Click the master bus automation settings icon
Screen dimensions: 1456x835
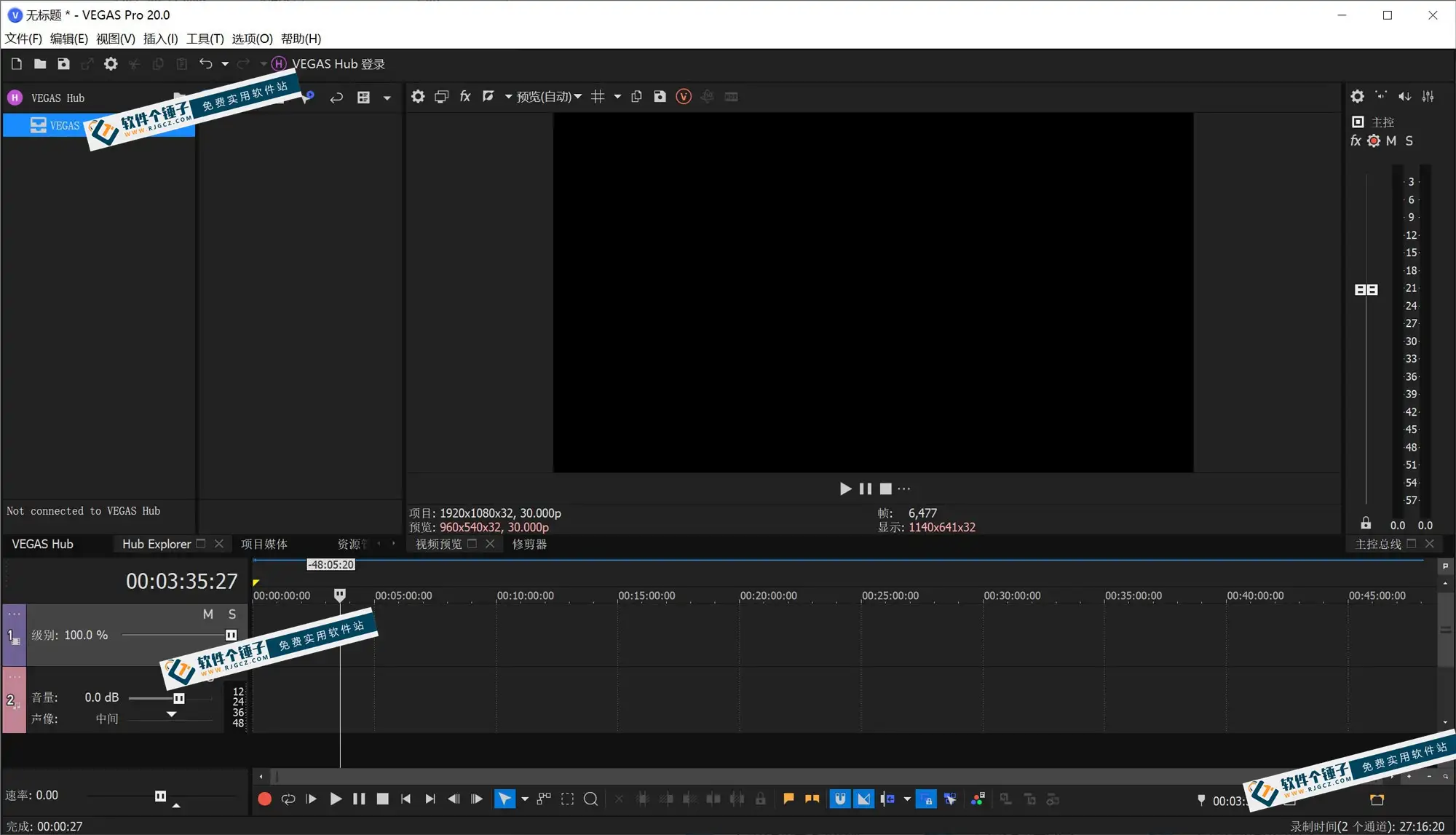1374,141
